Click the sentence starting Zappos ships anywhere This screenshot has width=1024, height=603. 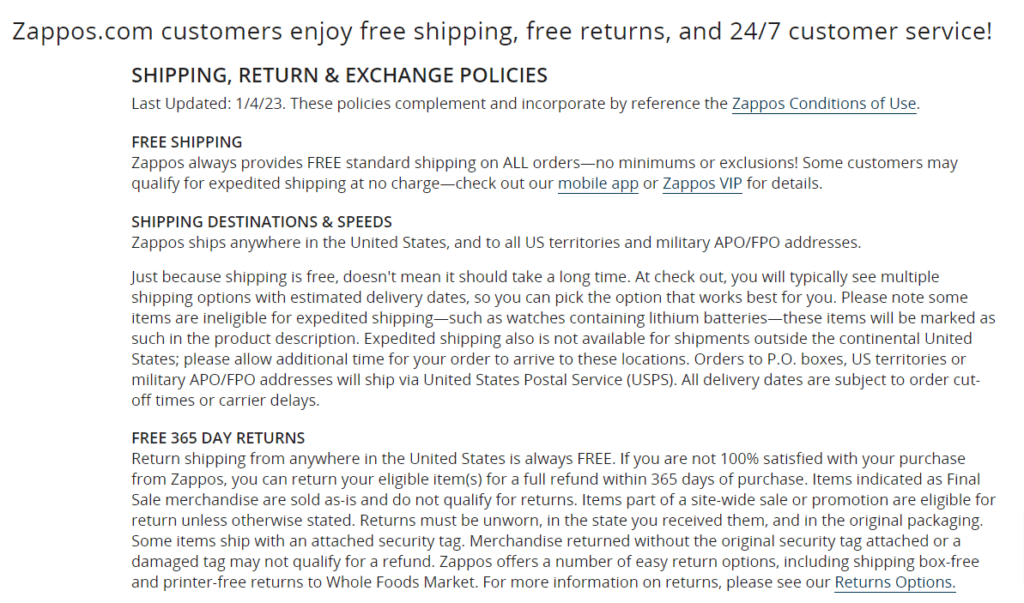tap(496, 243)
